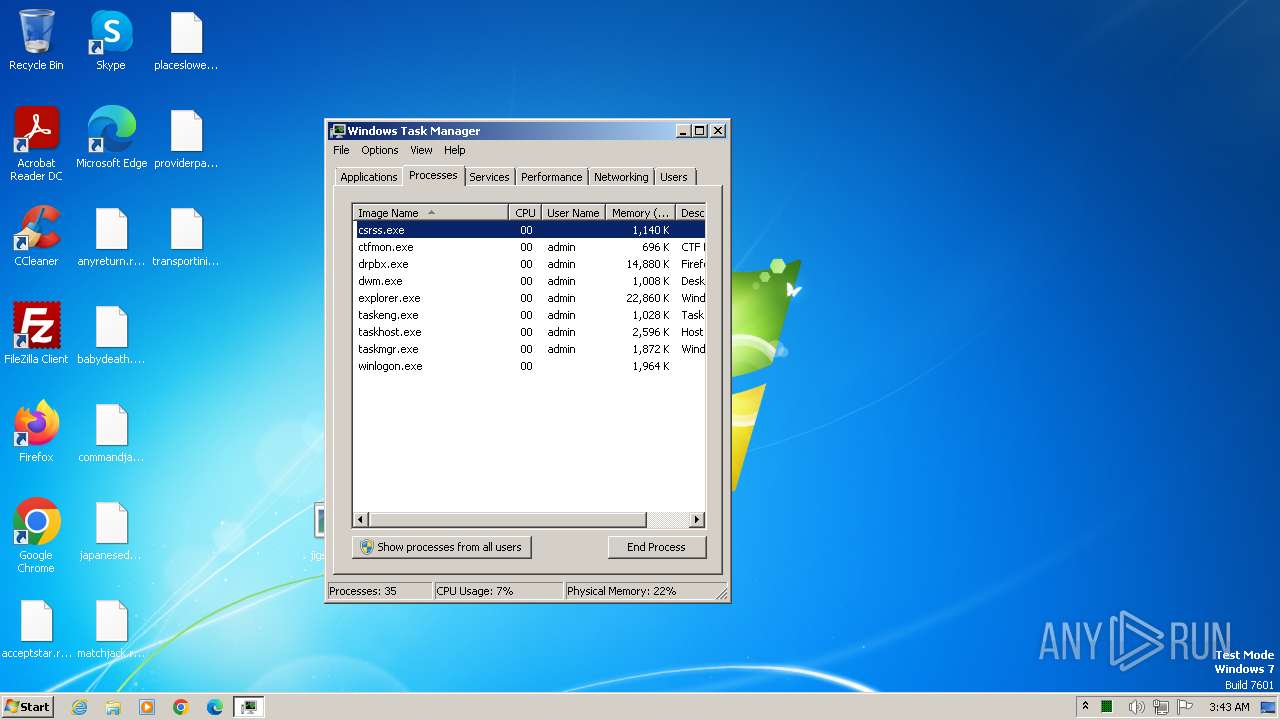Sort by CPU column header
1280x720 pixels.
[525, 213]
